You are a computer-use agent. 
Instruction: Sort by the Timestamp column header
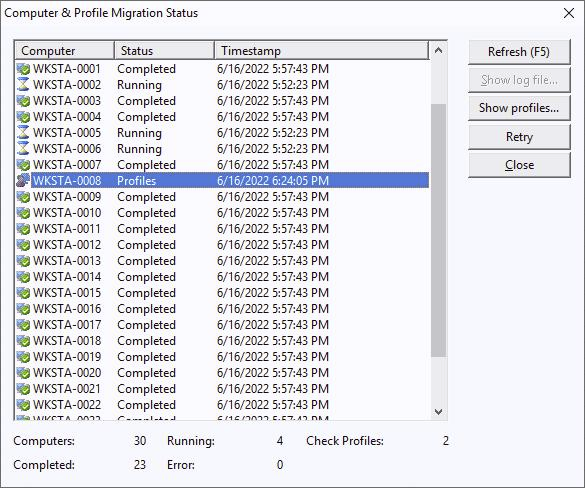pos(322,50)
